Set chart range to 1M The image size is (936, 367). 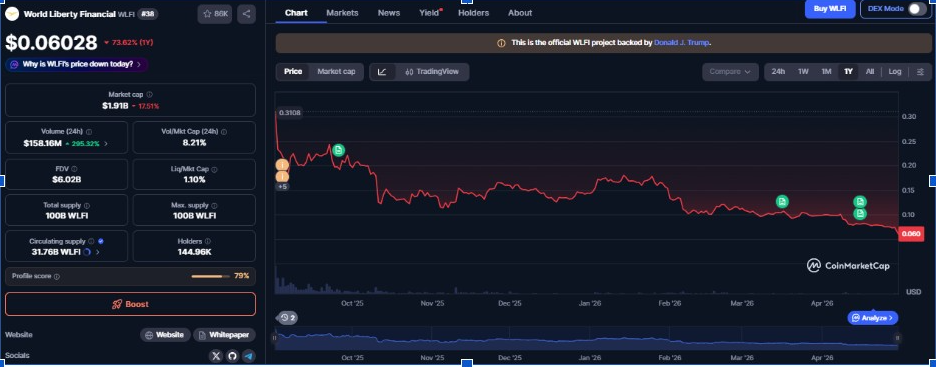coord(826,72)
